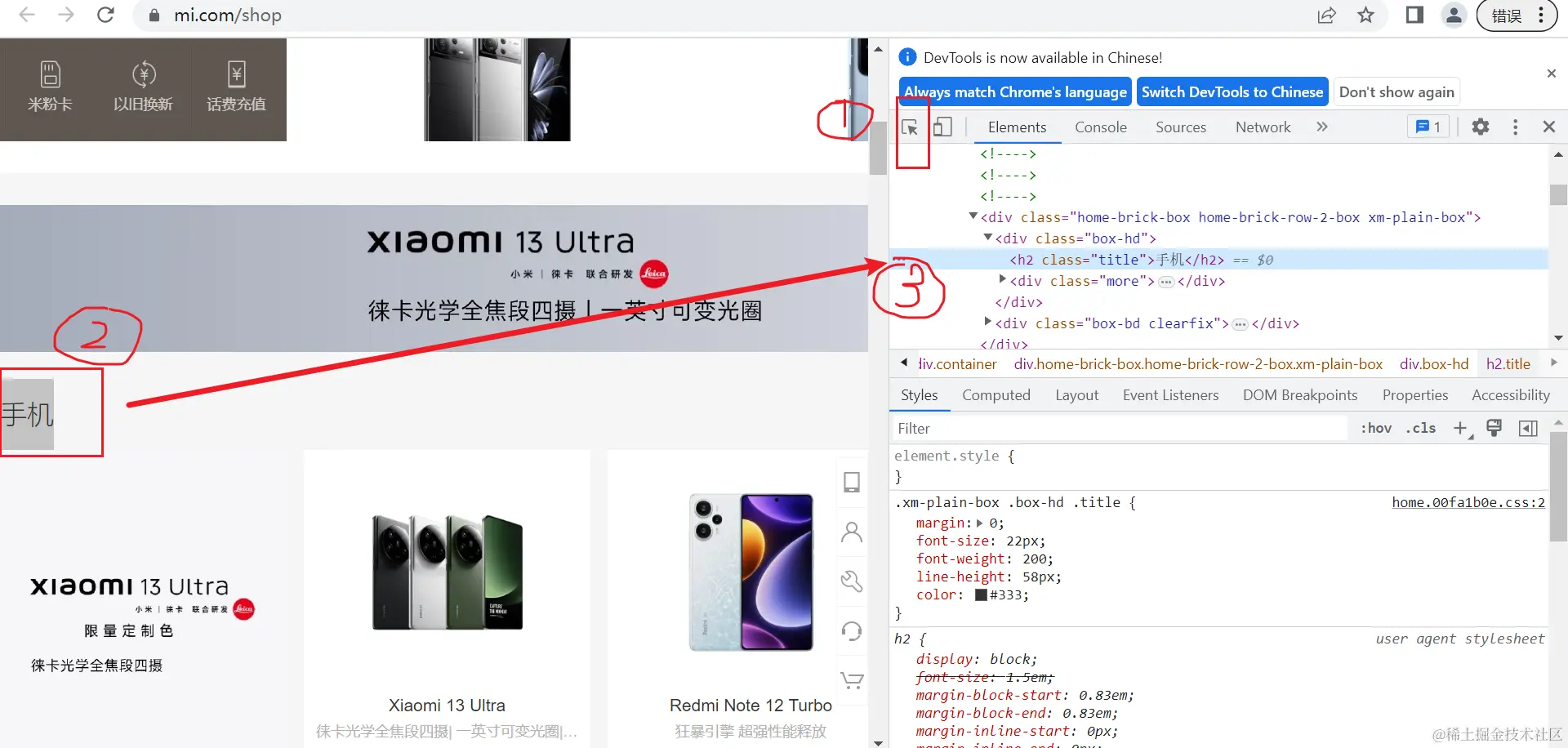Click Don't show again button
Viewport: 1568px width, 748px height.
(x=1396, y=92)
